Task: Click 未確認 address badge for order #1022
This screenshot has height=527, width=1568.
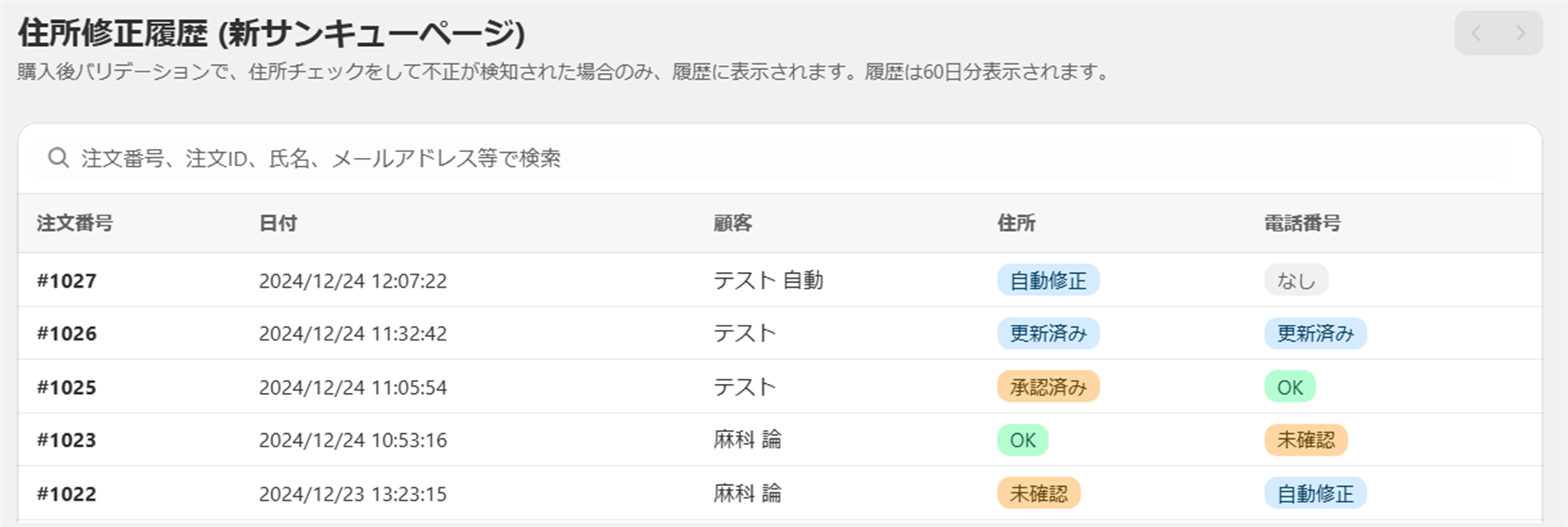Action: 1039,494
